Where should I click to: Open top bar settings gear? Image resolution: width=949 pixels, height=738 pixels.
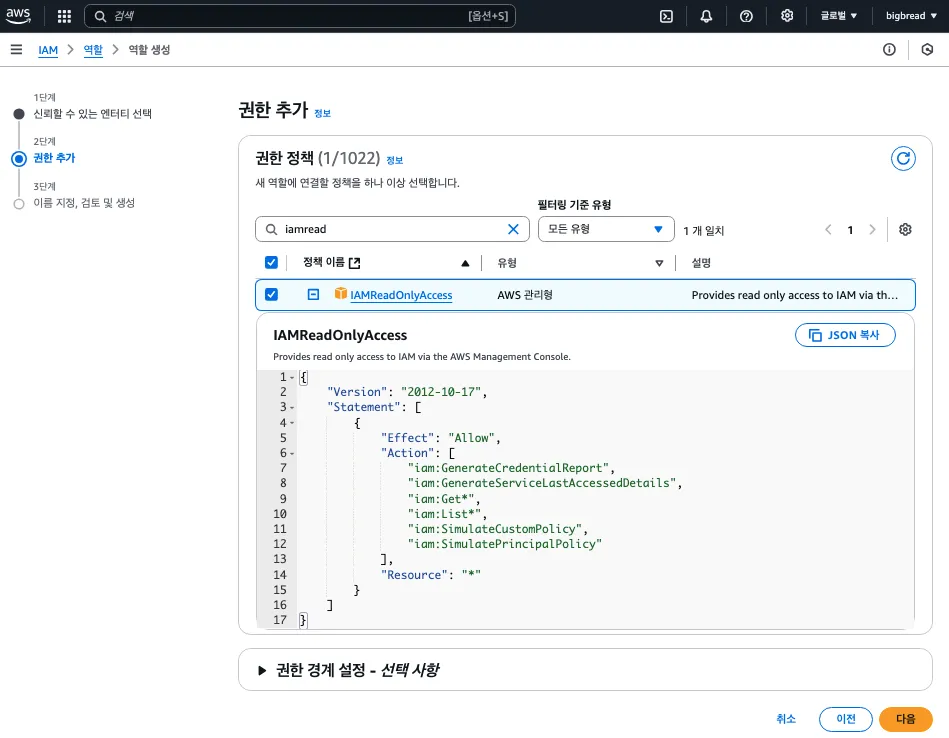point(786,16)
